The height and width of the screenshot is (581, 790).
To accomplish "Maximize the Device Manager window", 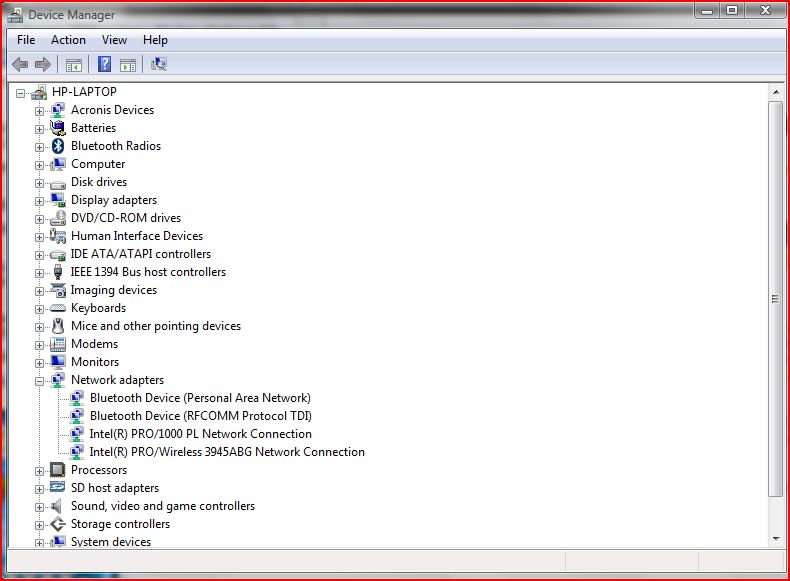I will [x=732, y=10].
